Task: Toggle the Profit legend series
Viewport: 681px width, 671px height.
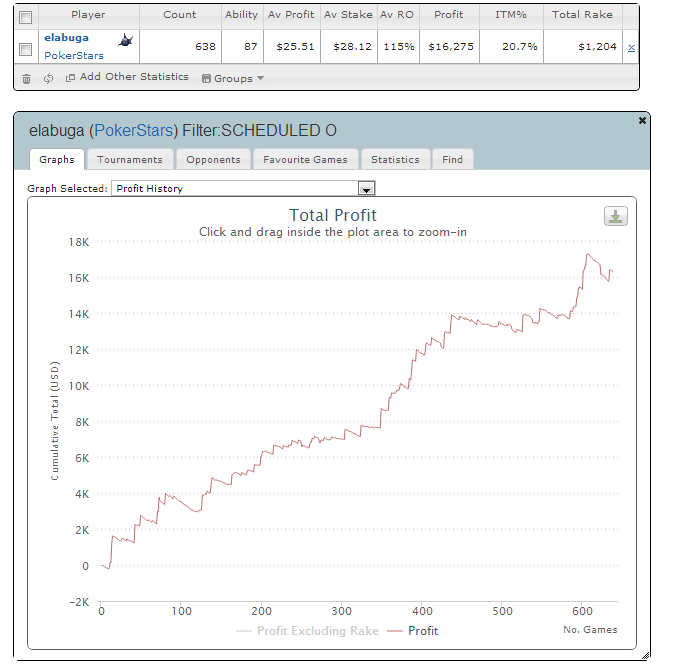Action: [x=413, y=631]
